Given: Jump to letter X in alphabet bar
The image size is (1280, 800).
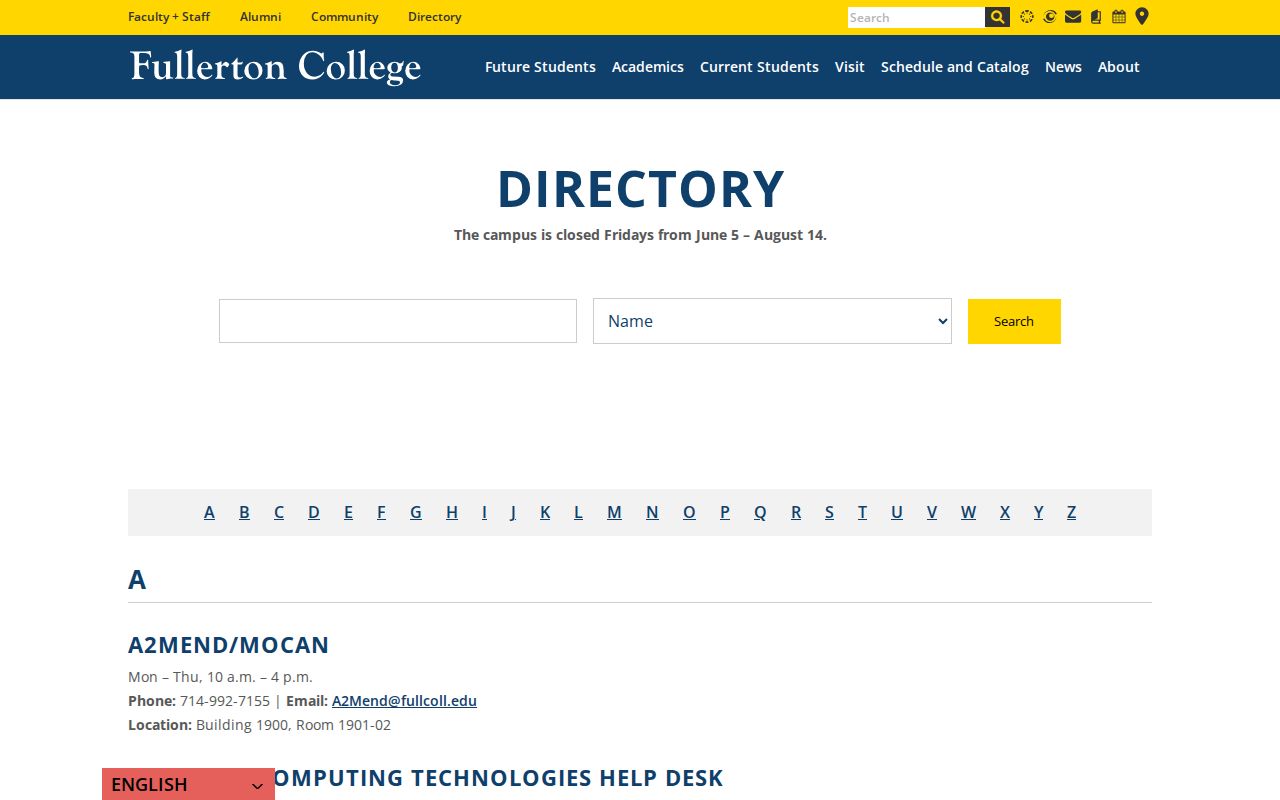Looking at the screenshot, I should pos(1005,512).
